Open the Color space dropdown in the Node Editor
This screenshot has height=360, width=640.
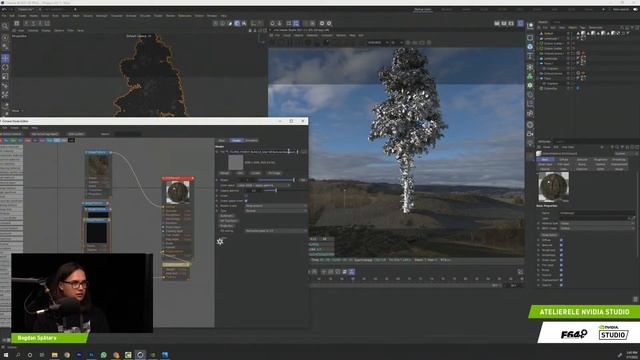pos(263,185)
